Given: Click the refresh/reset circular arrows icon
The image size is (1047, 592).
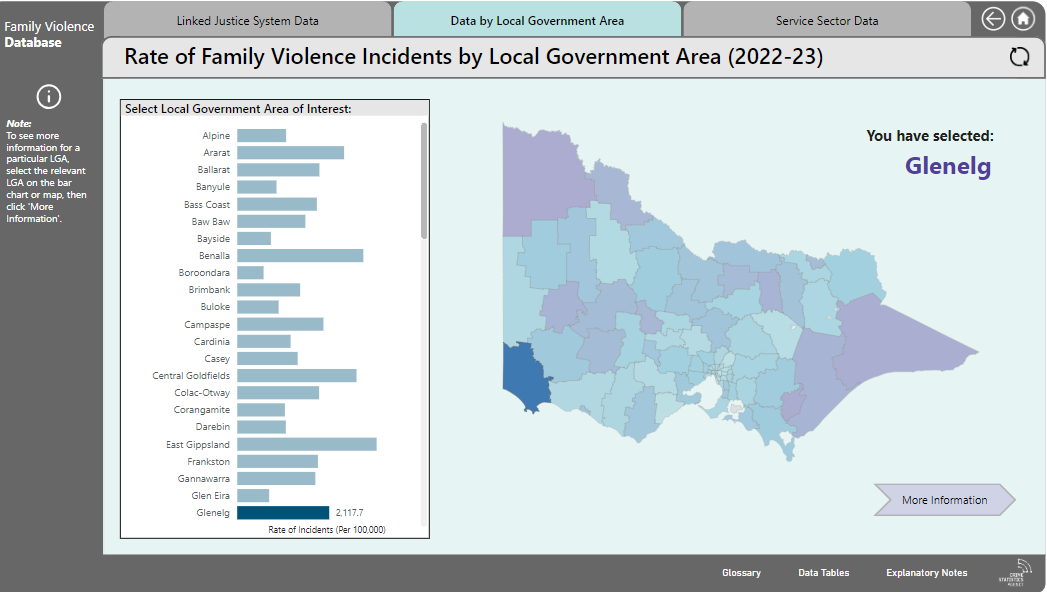Looking at the screenshot, I should (x=1020, y=57).
